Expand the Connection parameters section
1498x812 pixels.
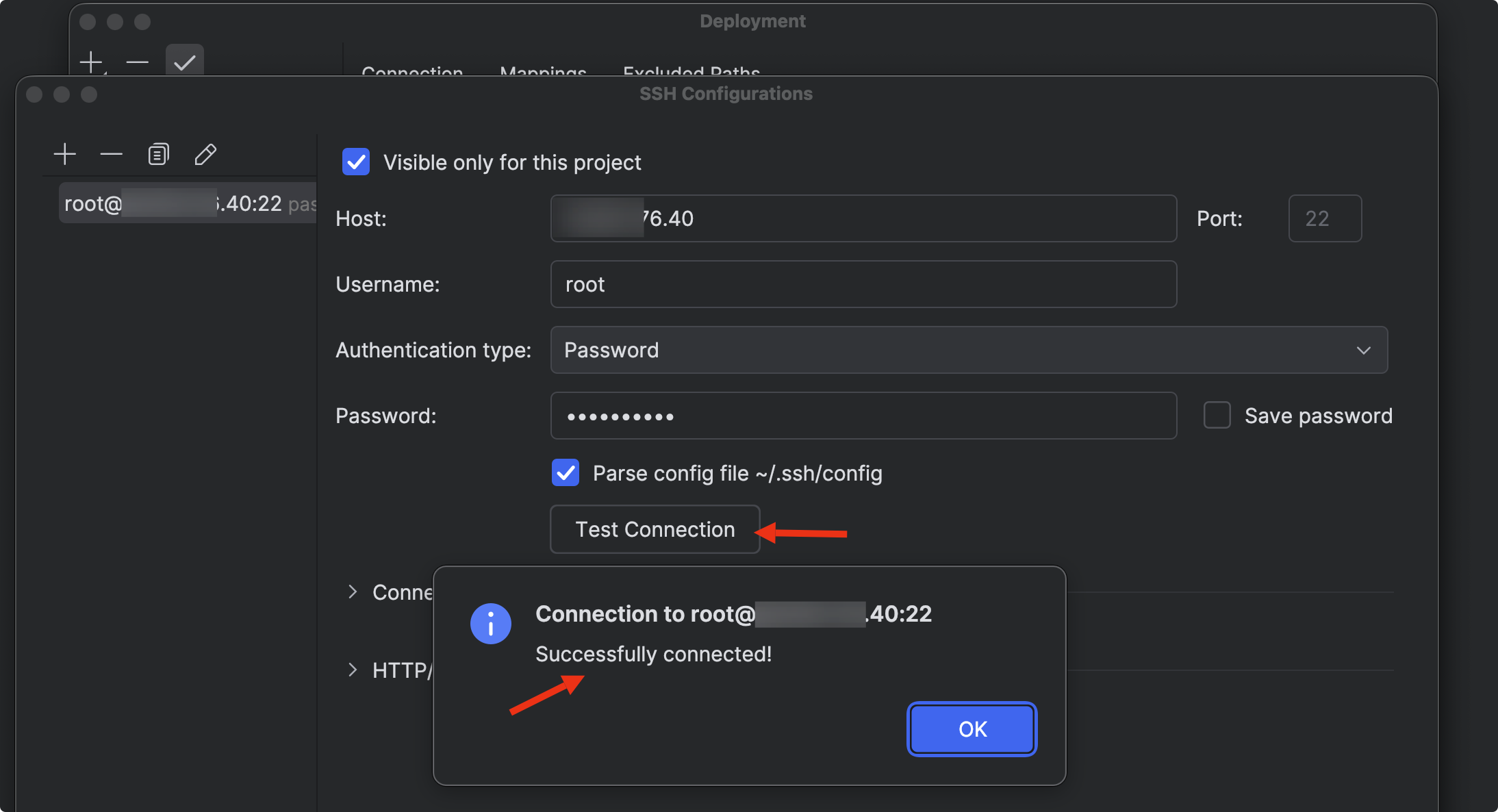353,592
